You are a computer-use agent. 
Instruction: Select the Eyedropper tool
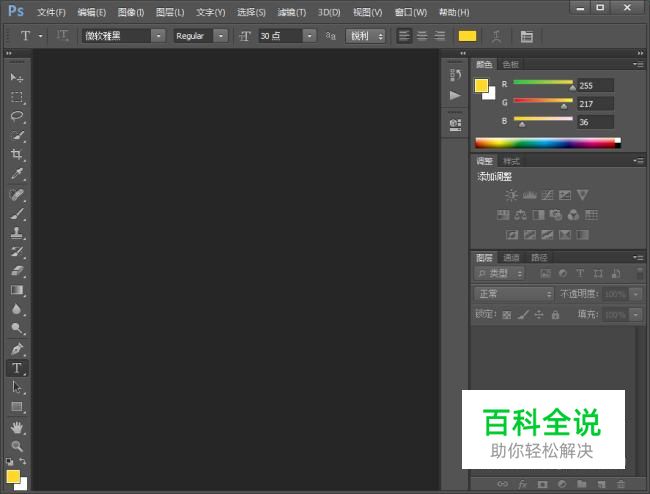[17, 174]
